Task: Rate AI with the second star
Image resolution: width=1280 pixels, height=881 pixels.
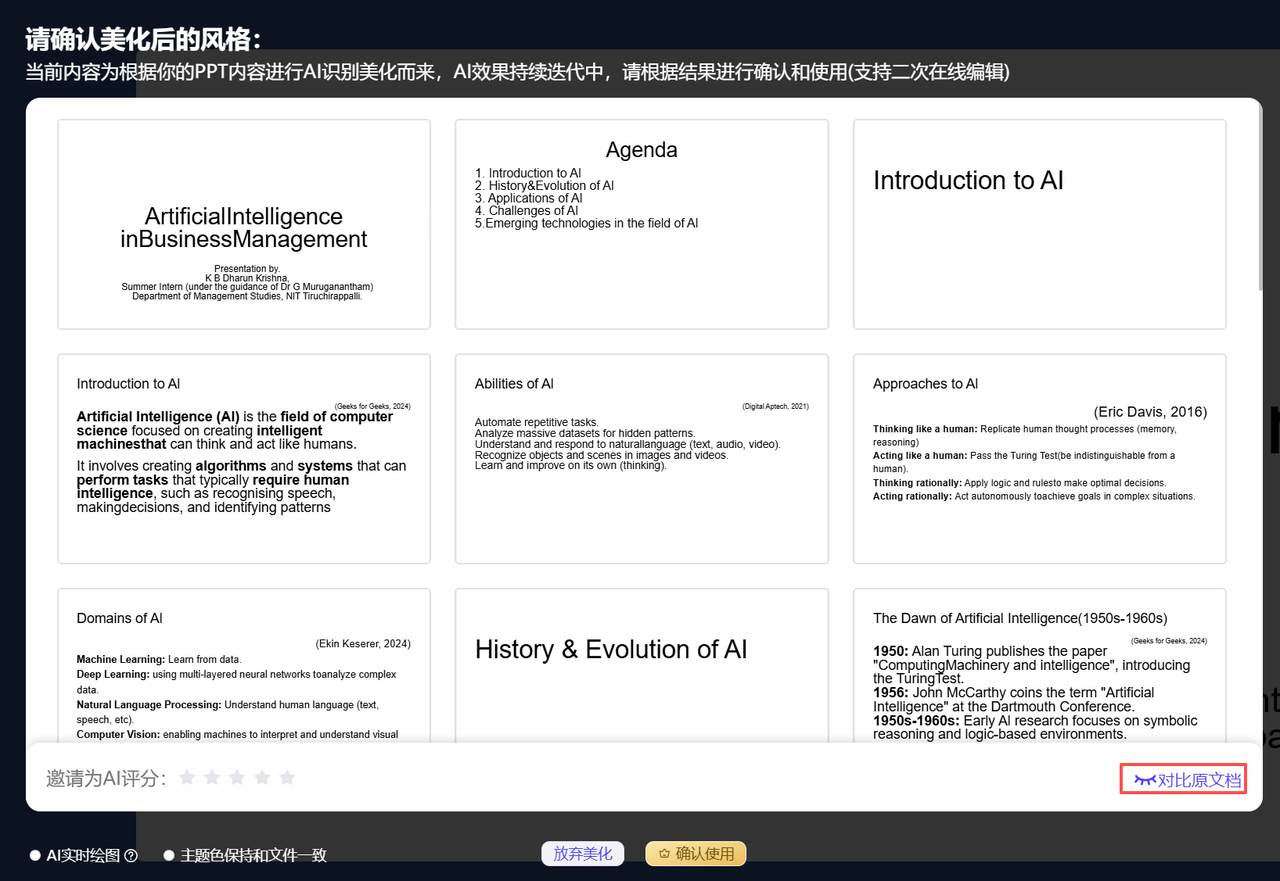Action: click(x=212, y=777)
